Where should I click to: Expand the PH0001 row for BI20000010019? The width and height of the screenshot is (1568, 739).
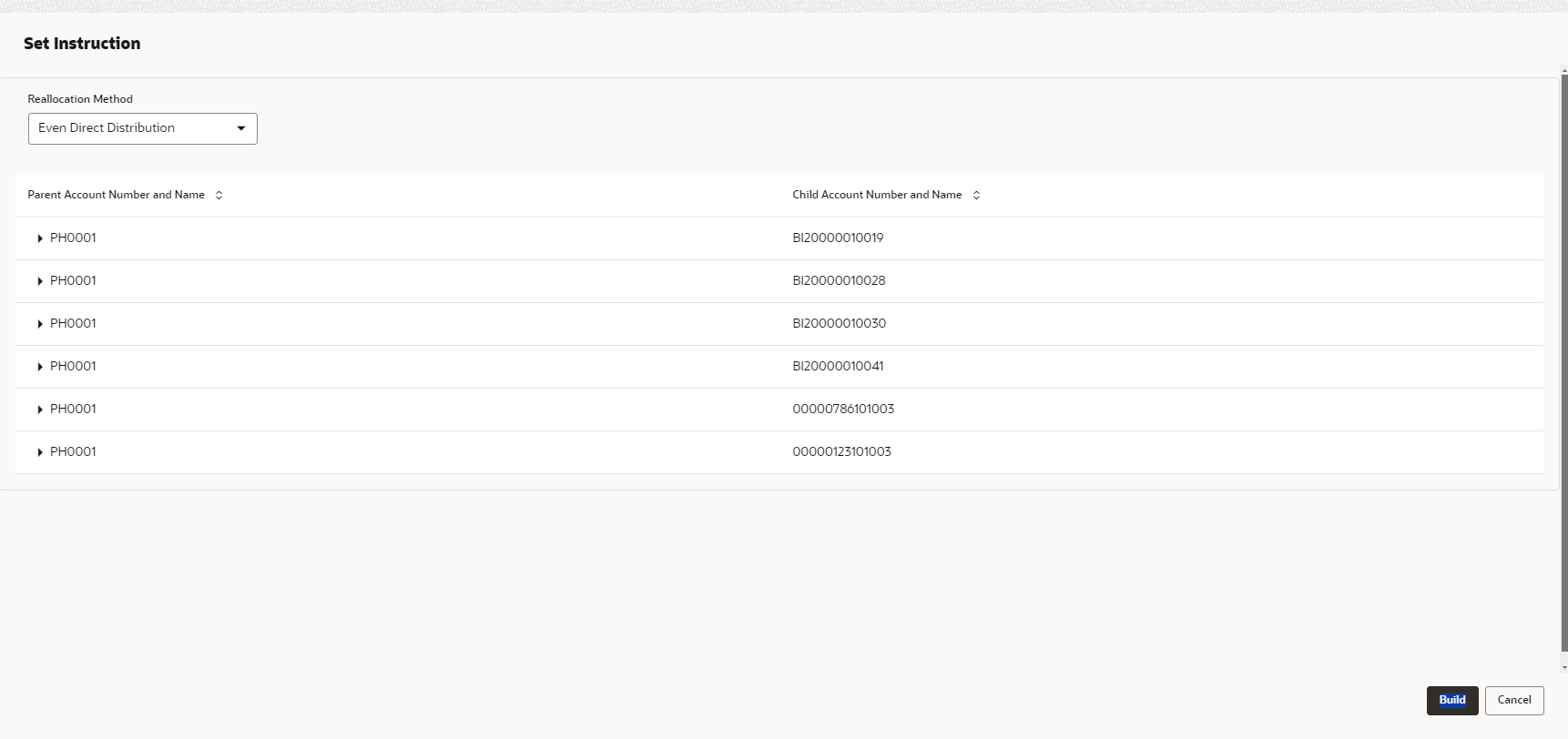(40, 238)
